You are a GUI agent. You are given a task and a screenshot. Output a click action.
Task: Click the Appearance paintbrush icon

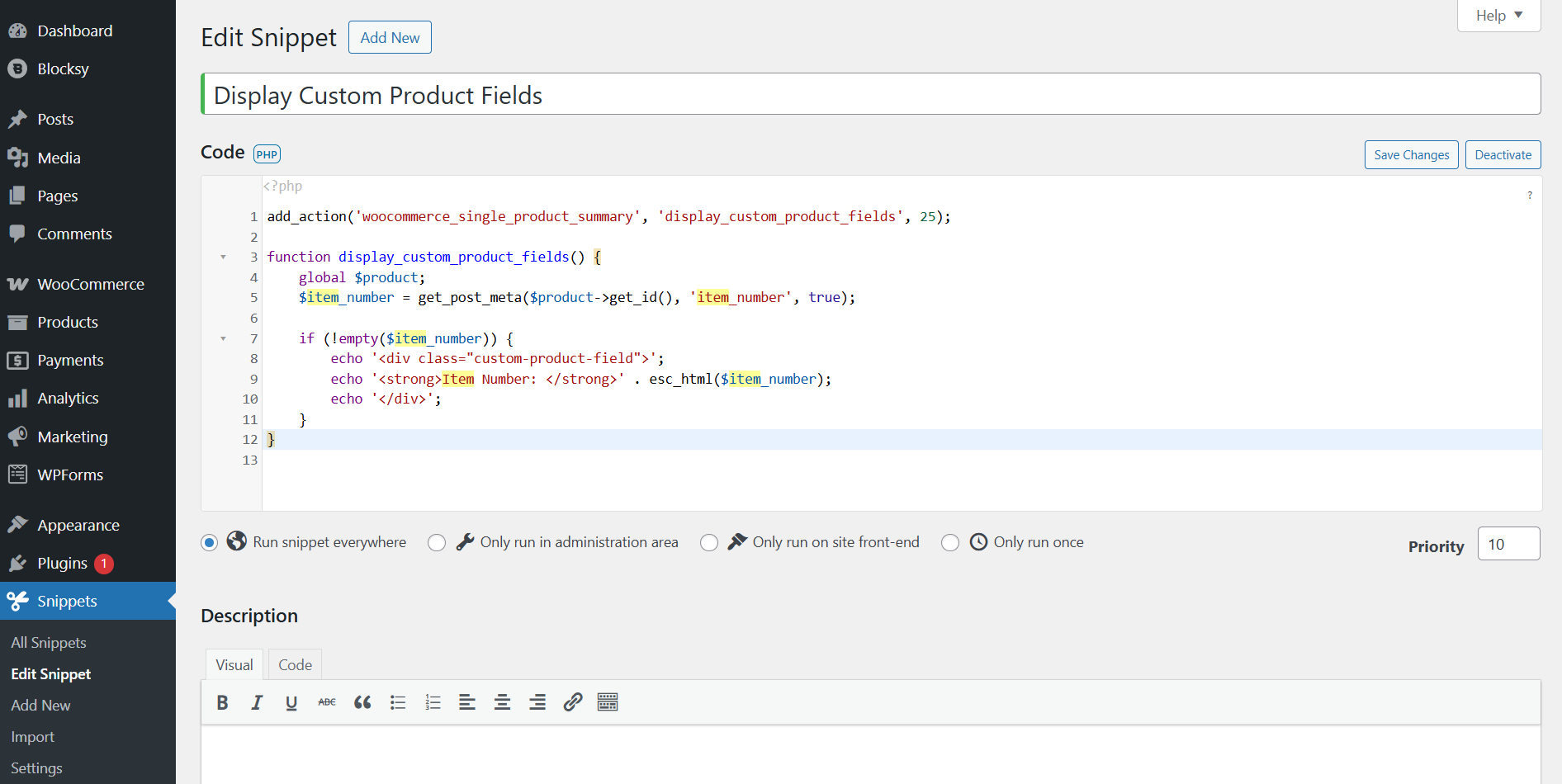pos(17,525)
